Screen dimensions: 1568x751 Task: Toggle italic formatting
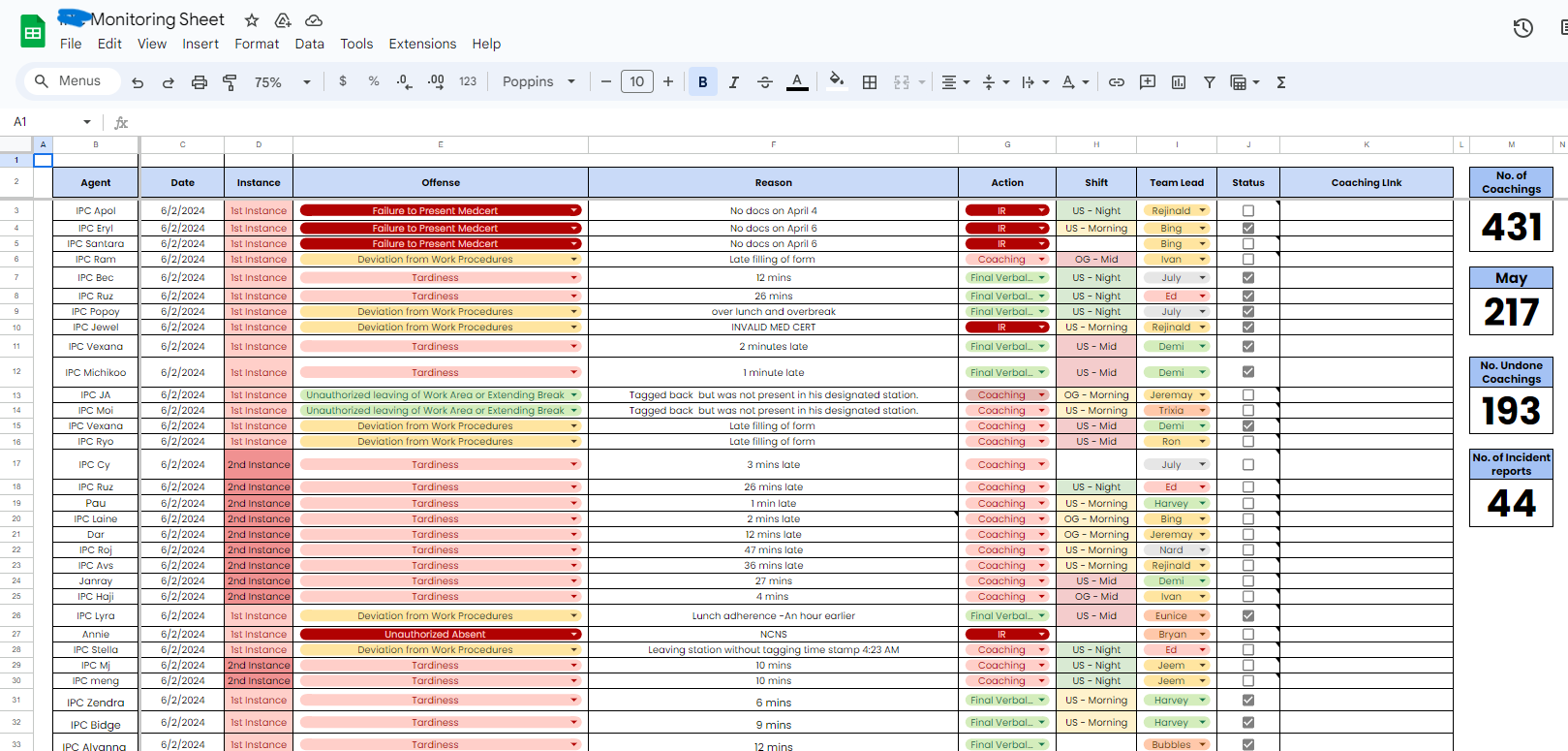734,82
